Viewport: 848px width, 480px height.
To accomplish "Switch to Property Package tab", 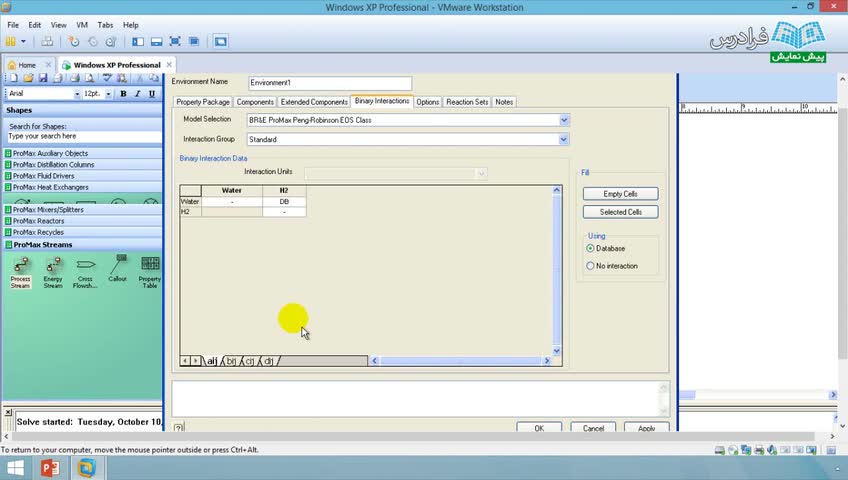I will 203,102.
